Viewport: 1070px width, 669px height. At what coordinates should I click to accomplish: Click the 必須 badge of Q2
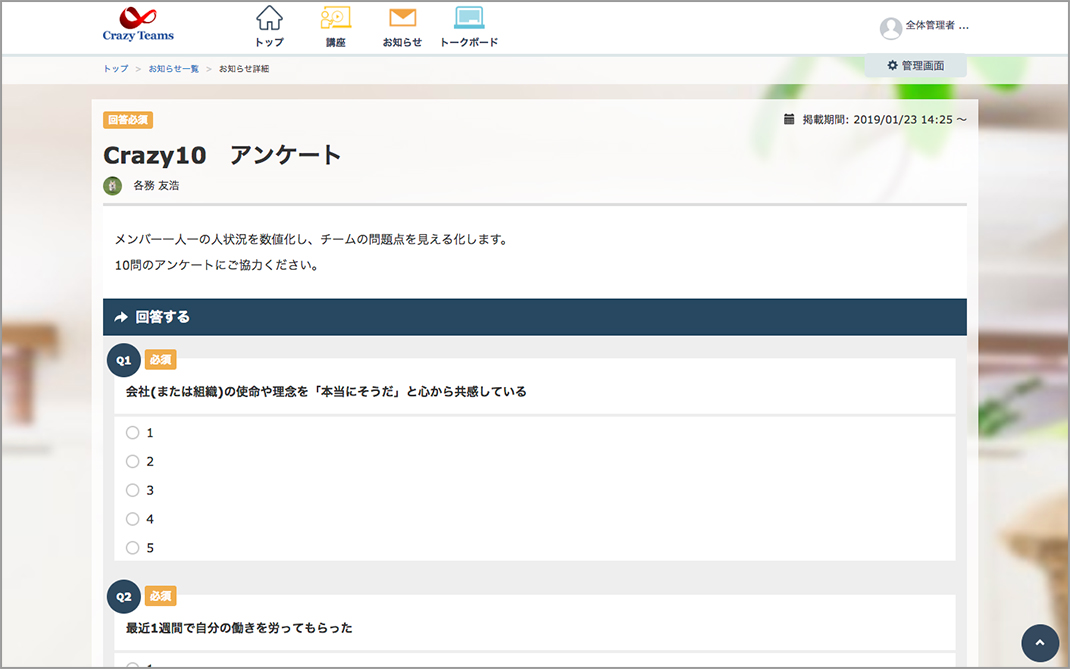[160, 596]
